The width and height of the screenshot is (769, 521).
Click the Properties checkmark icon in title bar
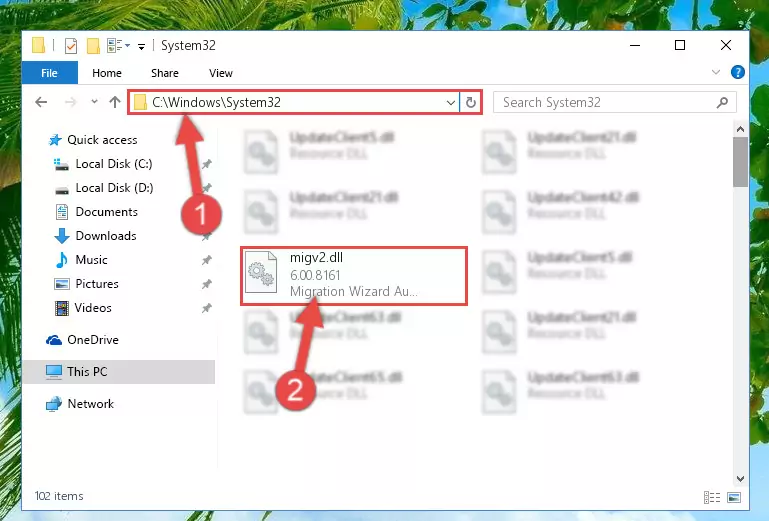click(71, 46)
